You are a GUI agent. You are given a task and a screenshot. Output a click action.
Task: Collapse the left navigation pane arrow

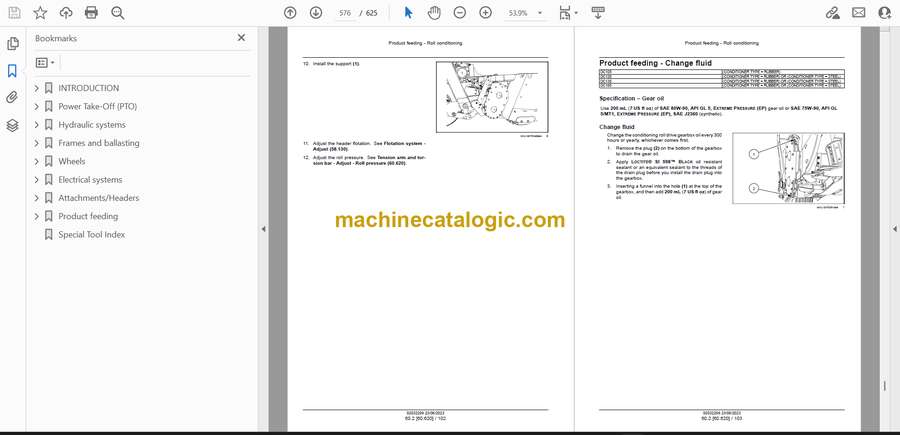[x=263, y=229]
